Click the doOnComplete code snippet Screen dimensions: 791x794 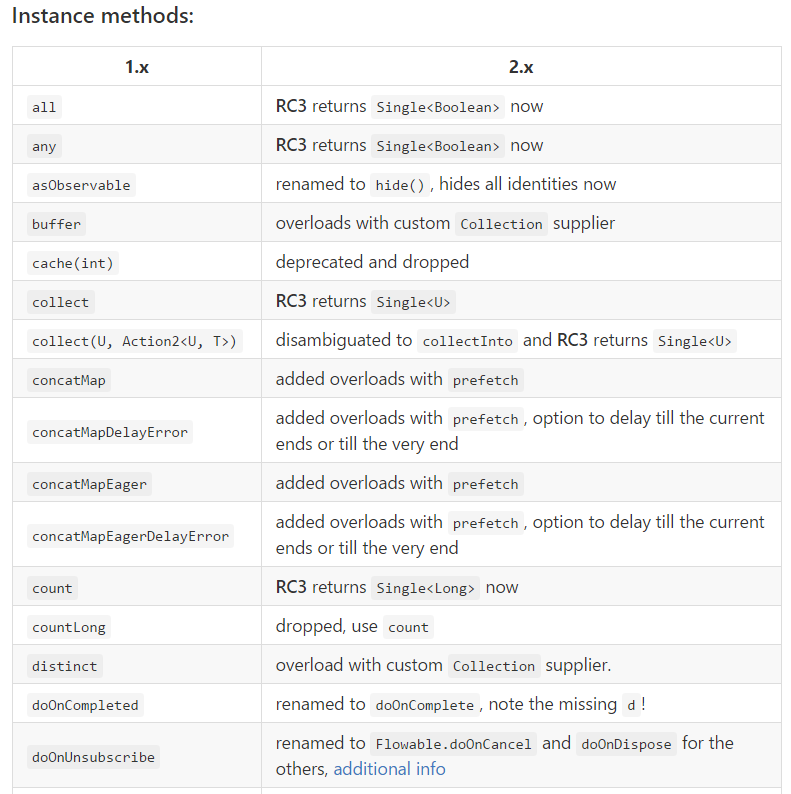(x=425, y=705)
